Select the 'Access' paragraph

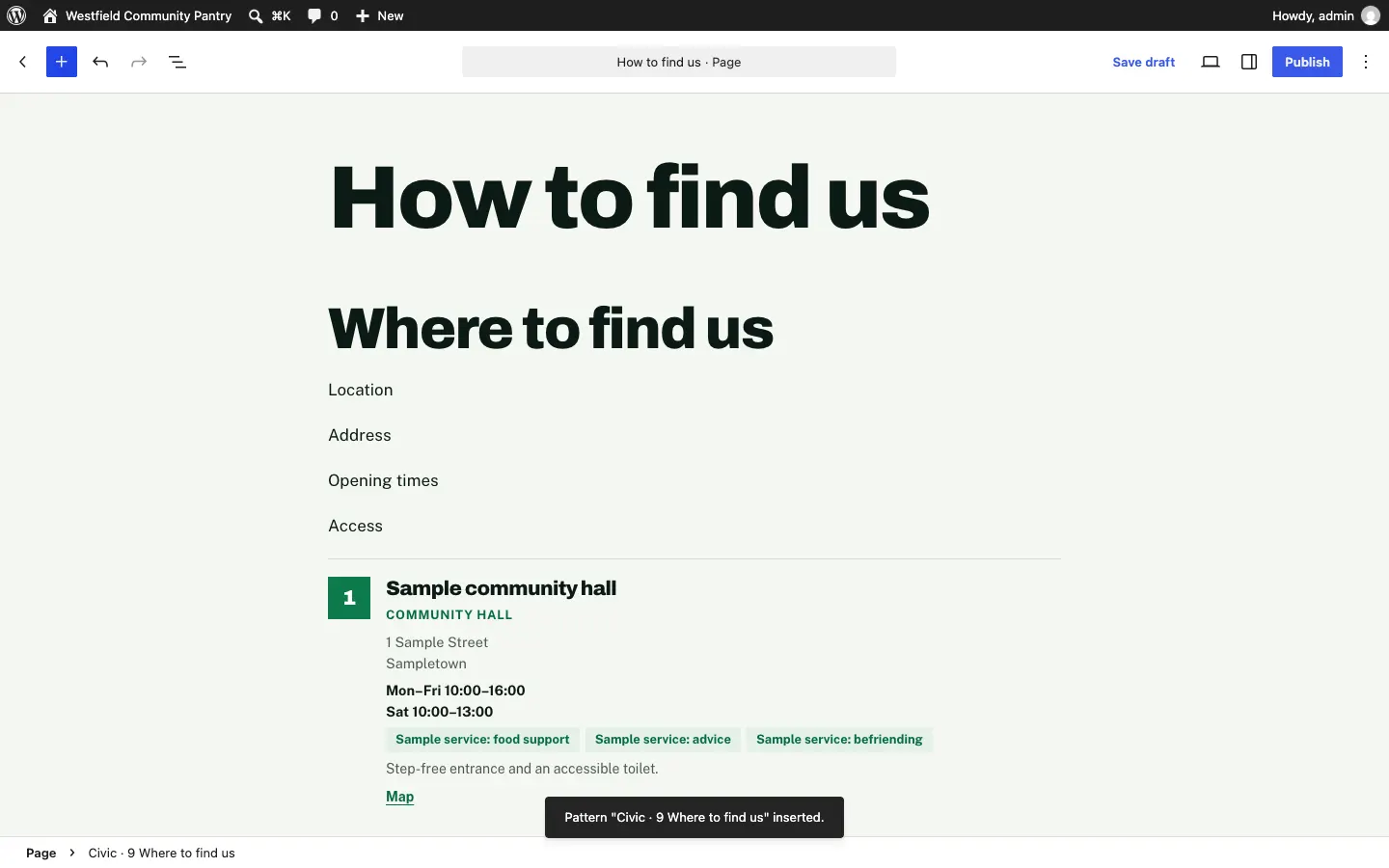point(356,526)
